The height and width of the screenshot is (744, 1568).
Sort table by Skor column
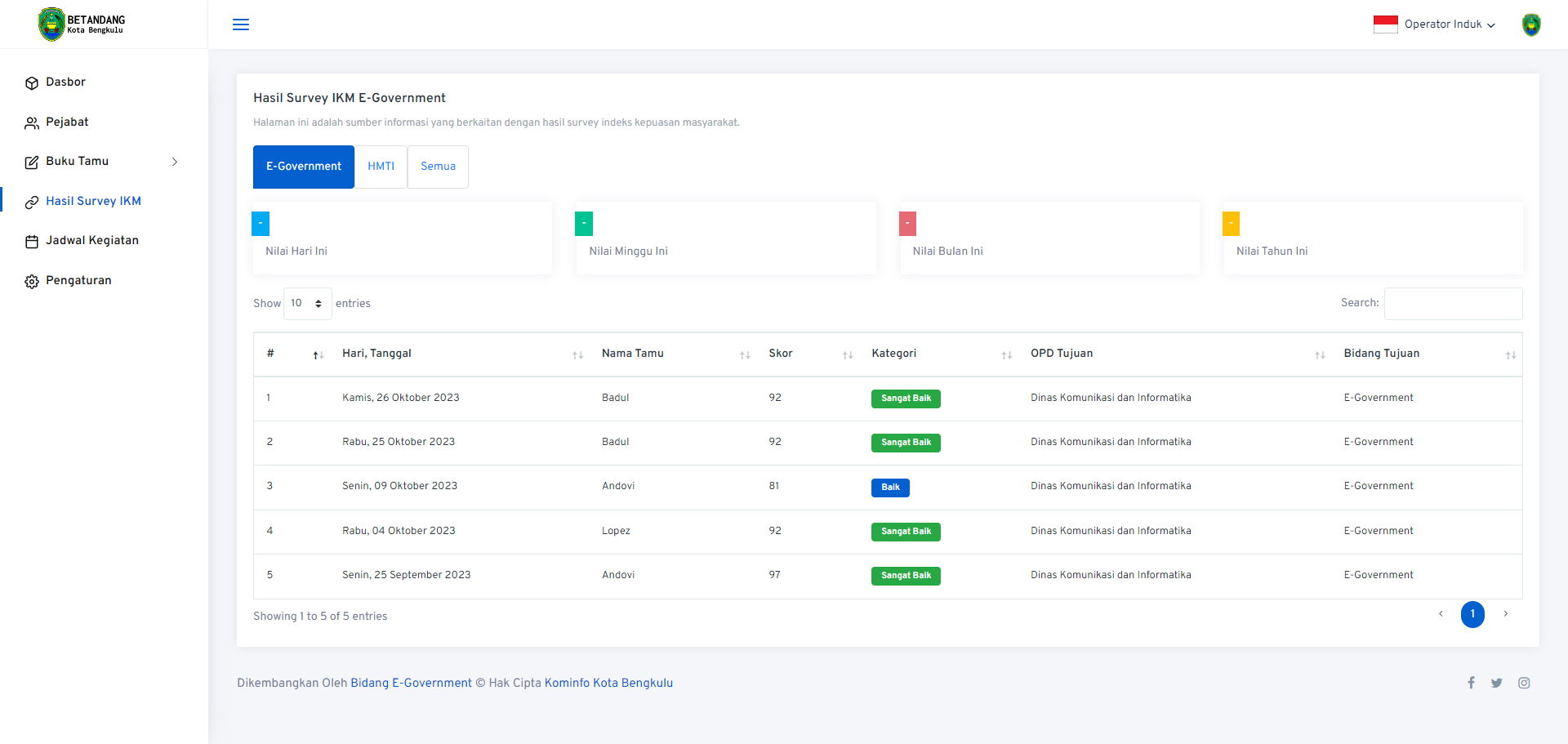coord(807,354)
